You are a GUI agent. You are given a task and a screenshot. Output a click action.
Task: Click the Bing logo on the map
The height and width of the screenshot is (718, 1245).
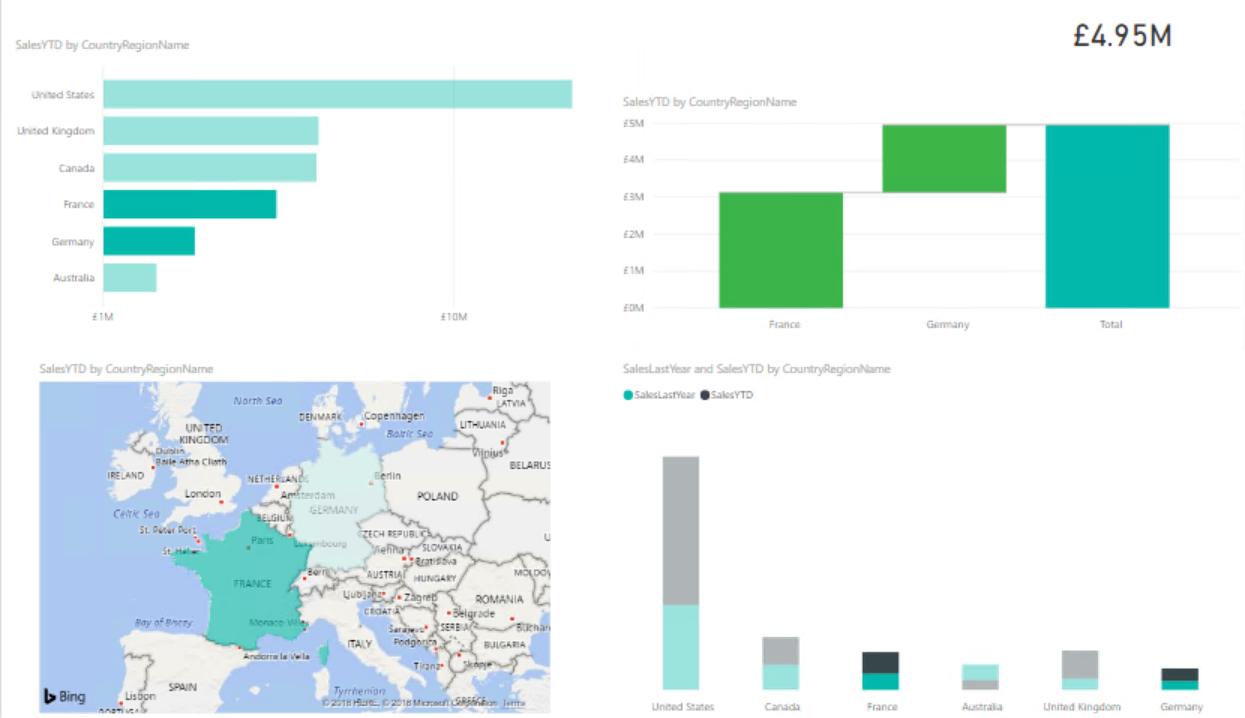tap(63, 696)
